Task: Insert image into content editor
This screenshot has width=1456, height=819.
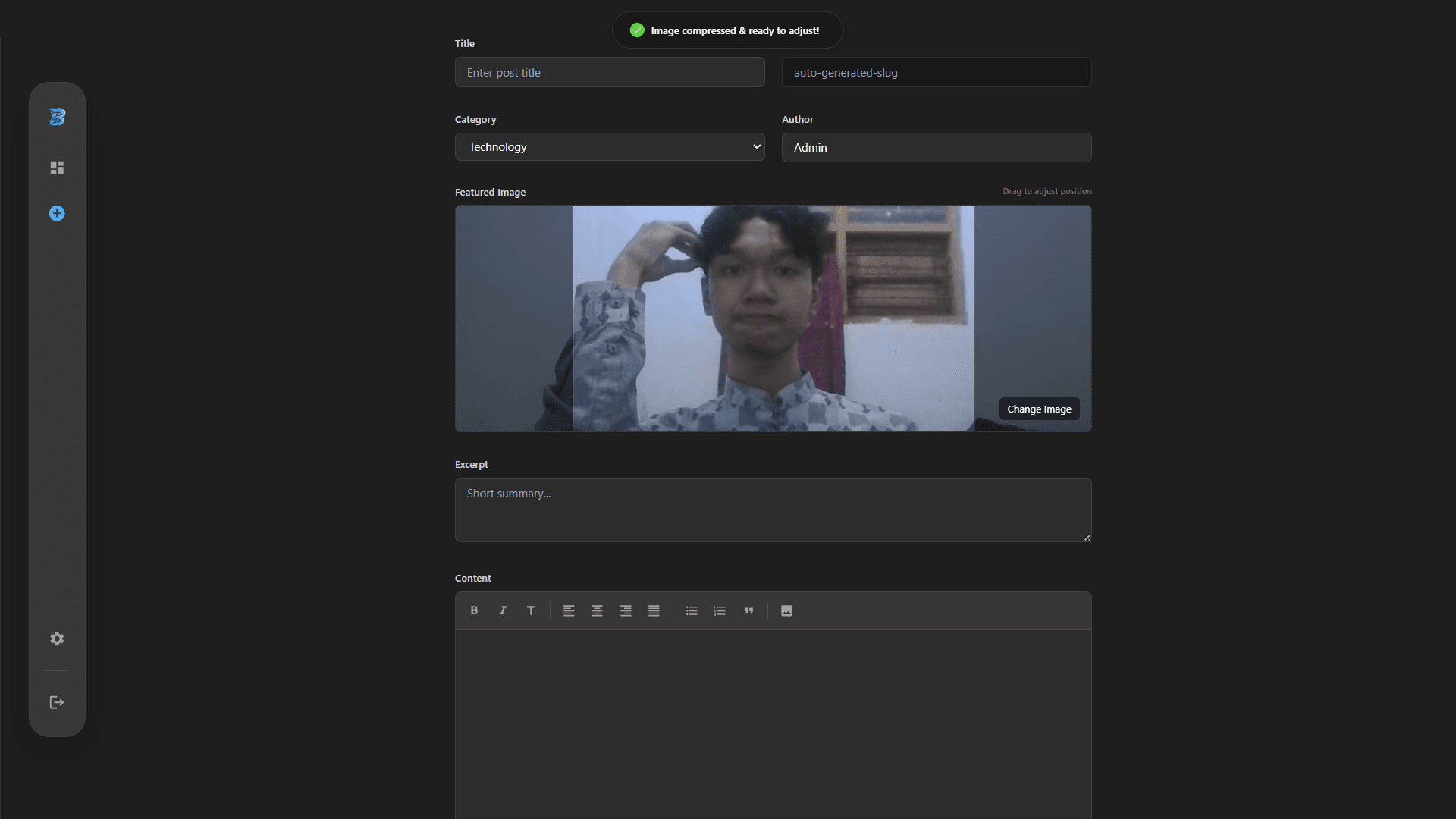Action: click(786, 610)
